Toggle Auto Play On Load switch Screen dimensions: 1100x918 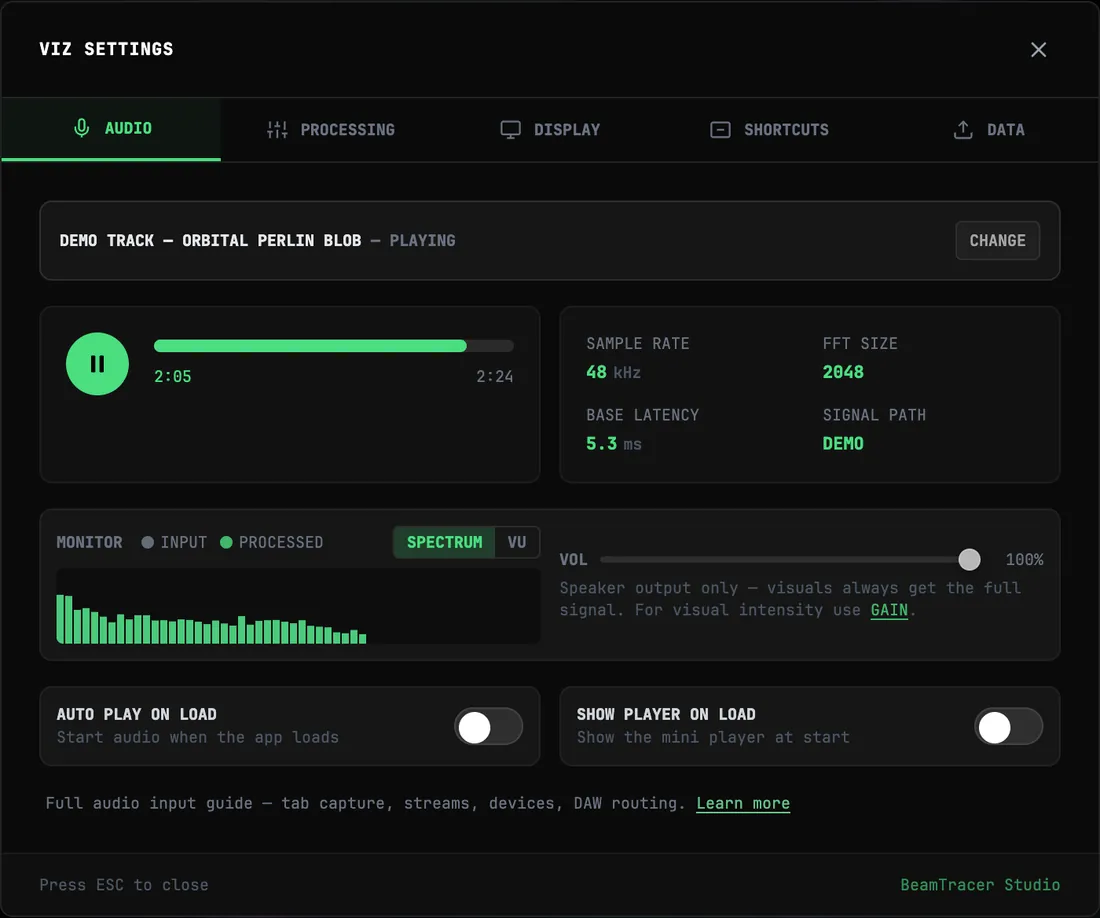click(x=489, y=727)
